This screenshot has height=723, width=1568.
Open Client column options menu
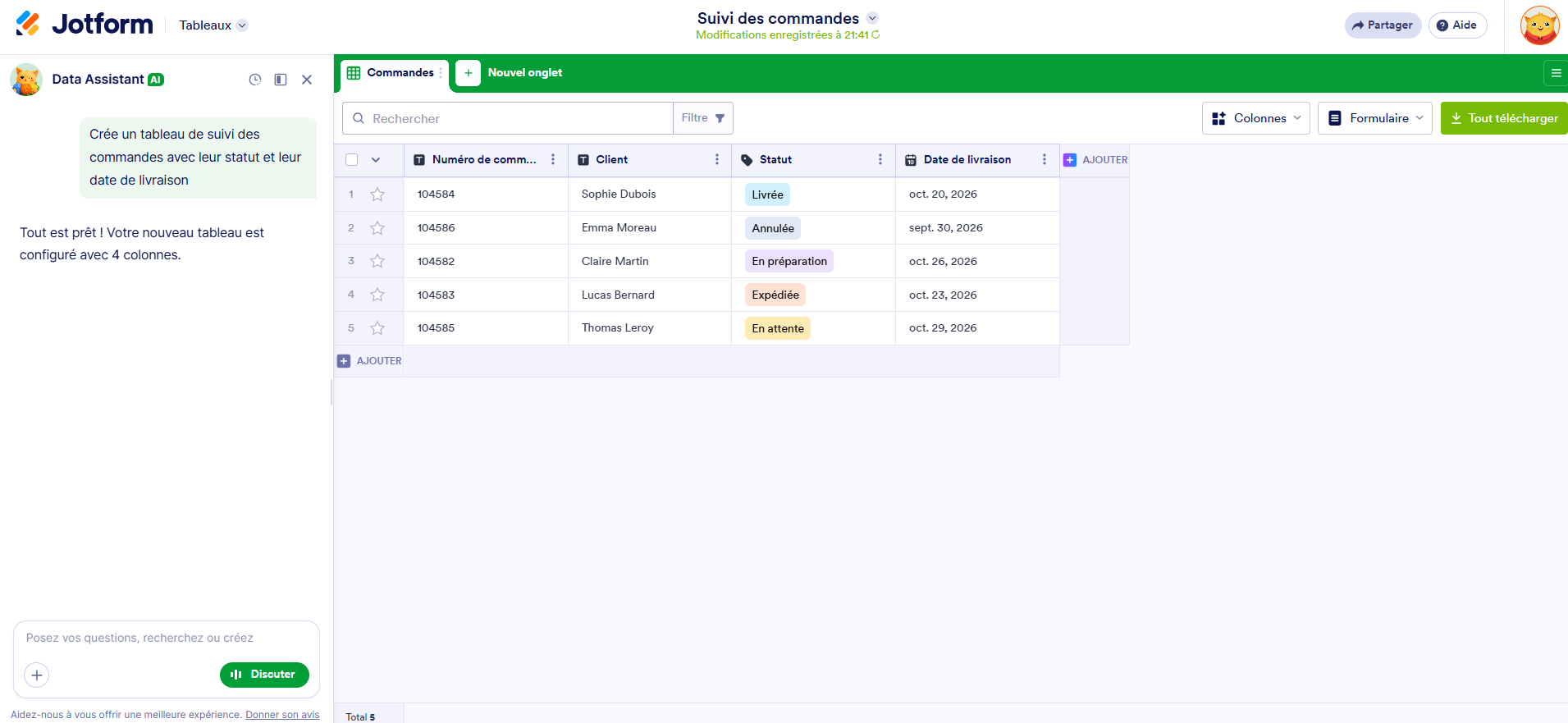click(717, 160)
